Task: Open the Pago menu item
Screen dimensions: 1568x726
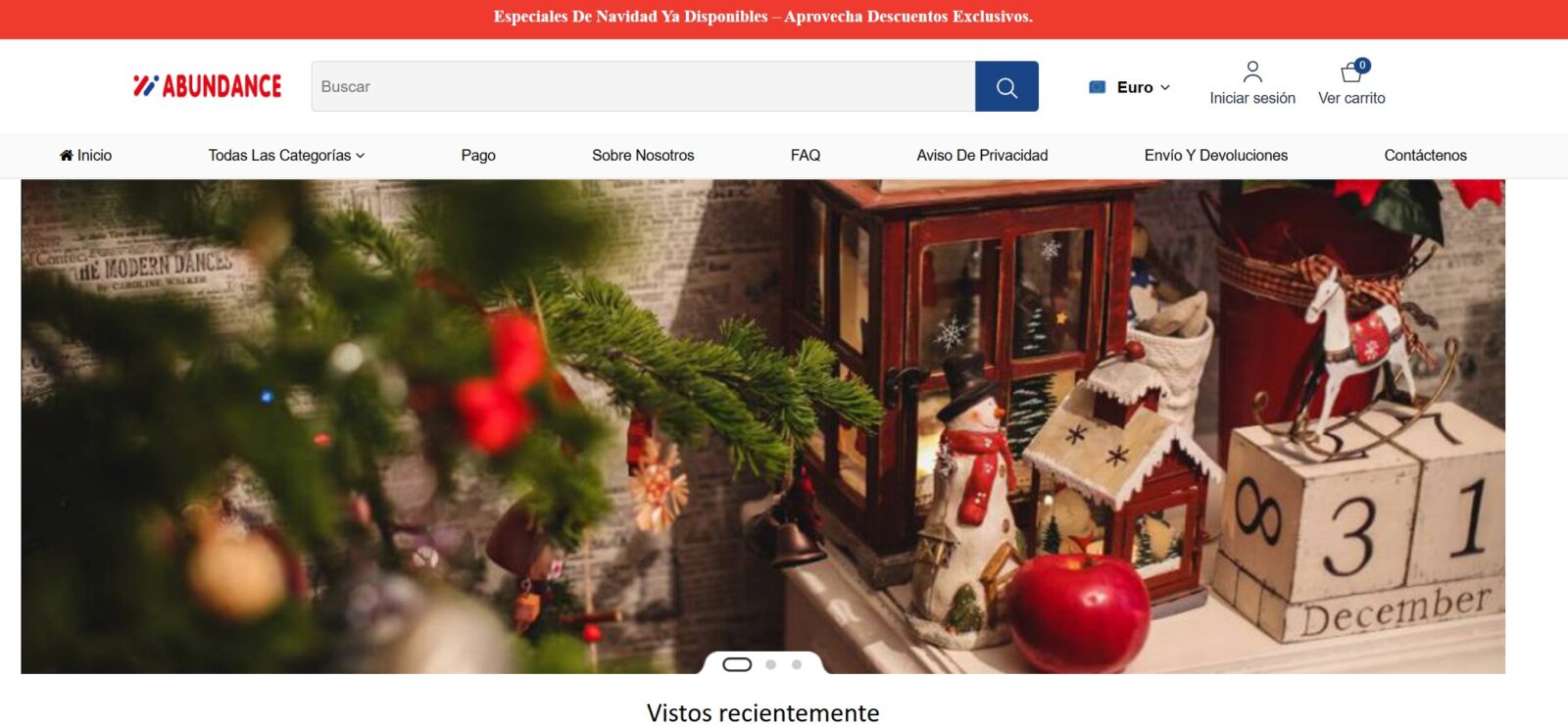Action: (x=478, y=155)
